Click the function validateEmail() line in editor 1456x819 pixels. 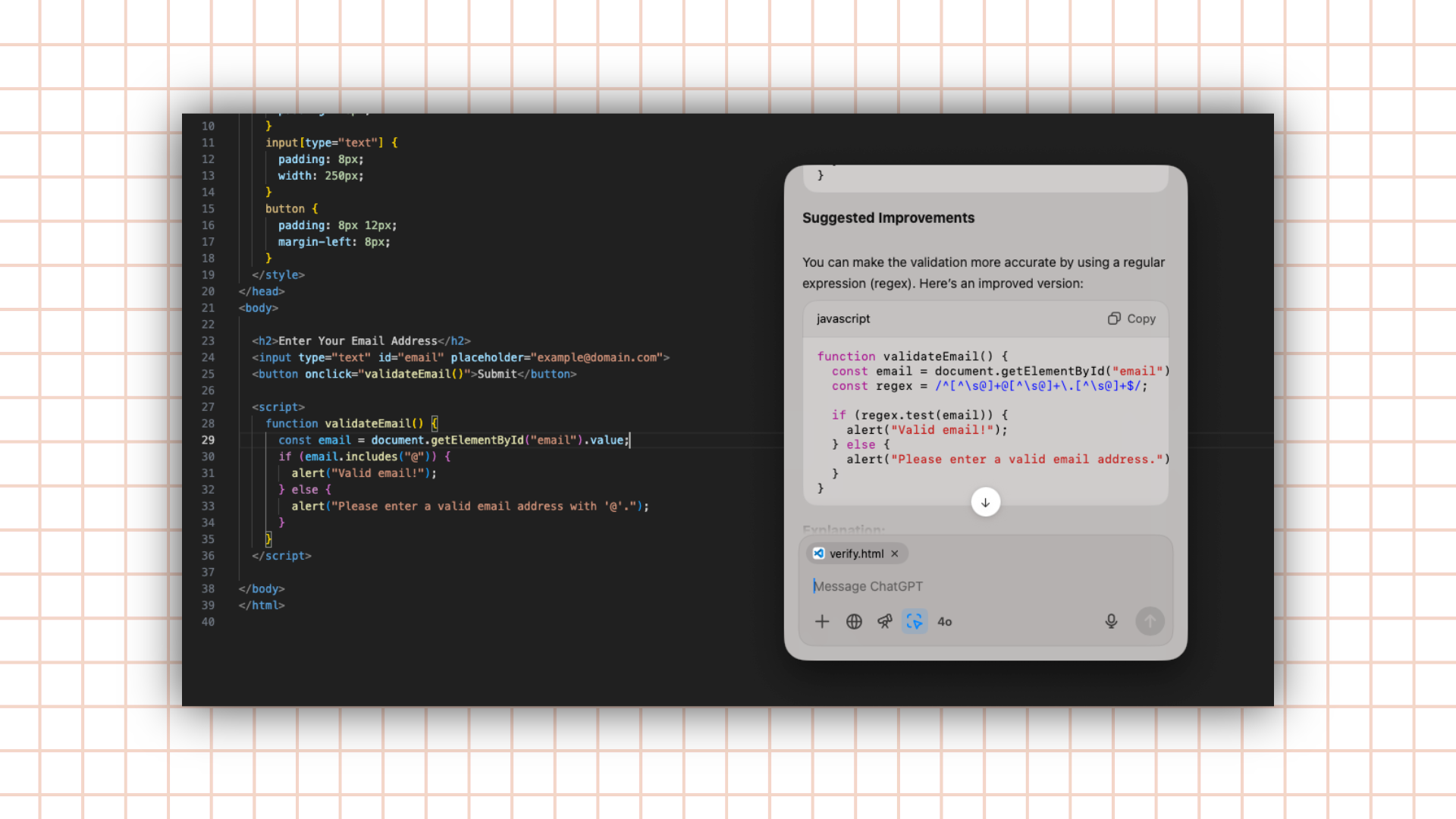(x=351, y=424)
